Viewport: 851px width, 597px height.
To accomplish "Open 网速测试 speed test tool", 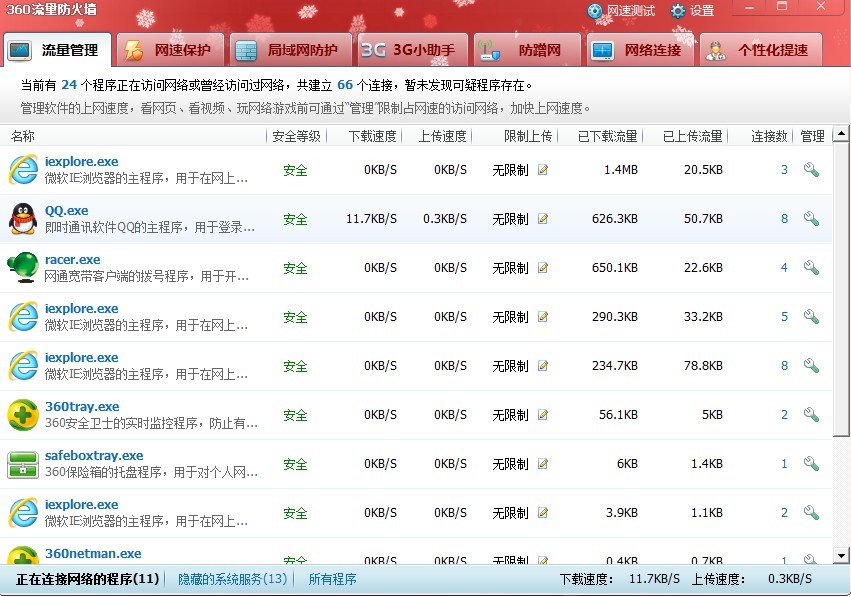I will click(621, 11).
